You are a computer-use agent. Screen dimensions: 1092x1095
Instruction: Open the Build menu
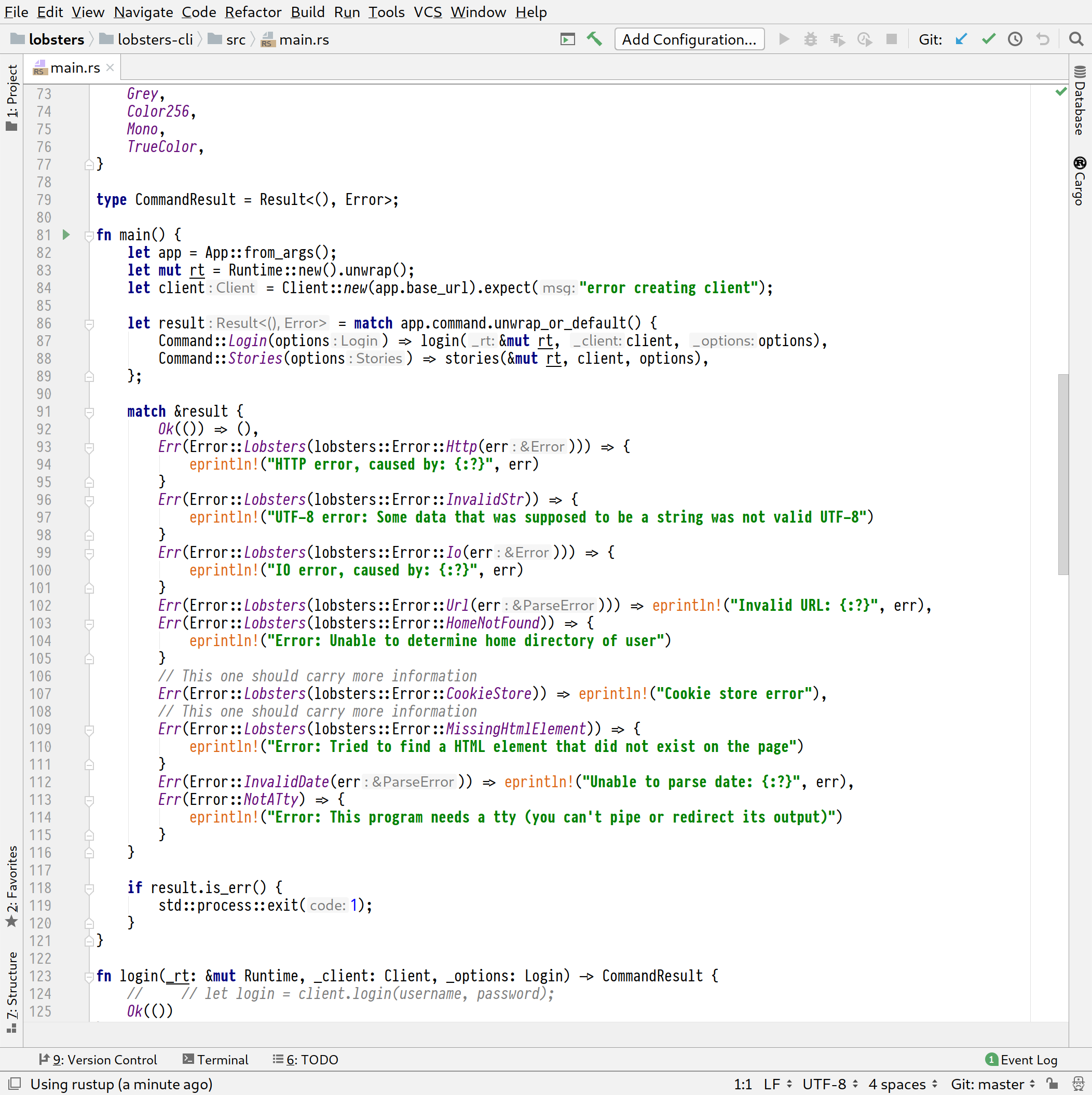coord(308,12)
